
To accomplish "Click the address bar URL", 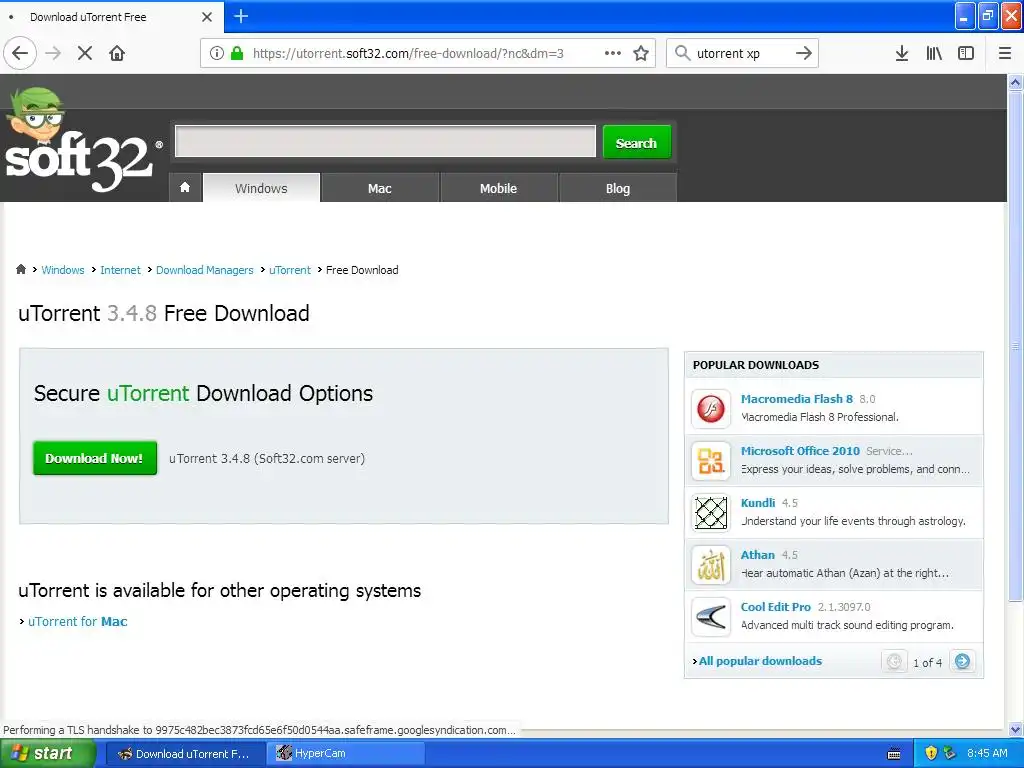I will click(408, 53).
